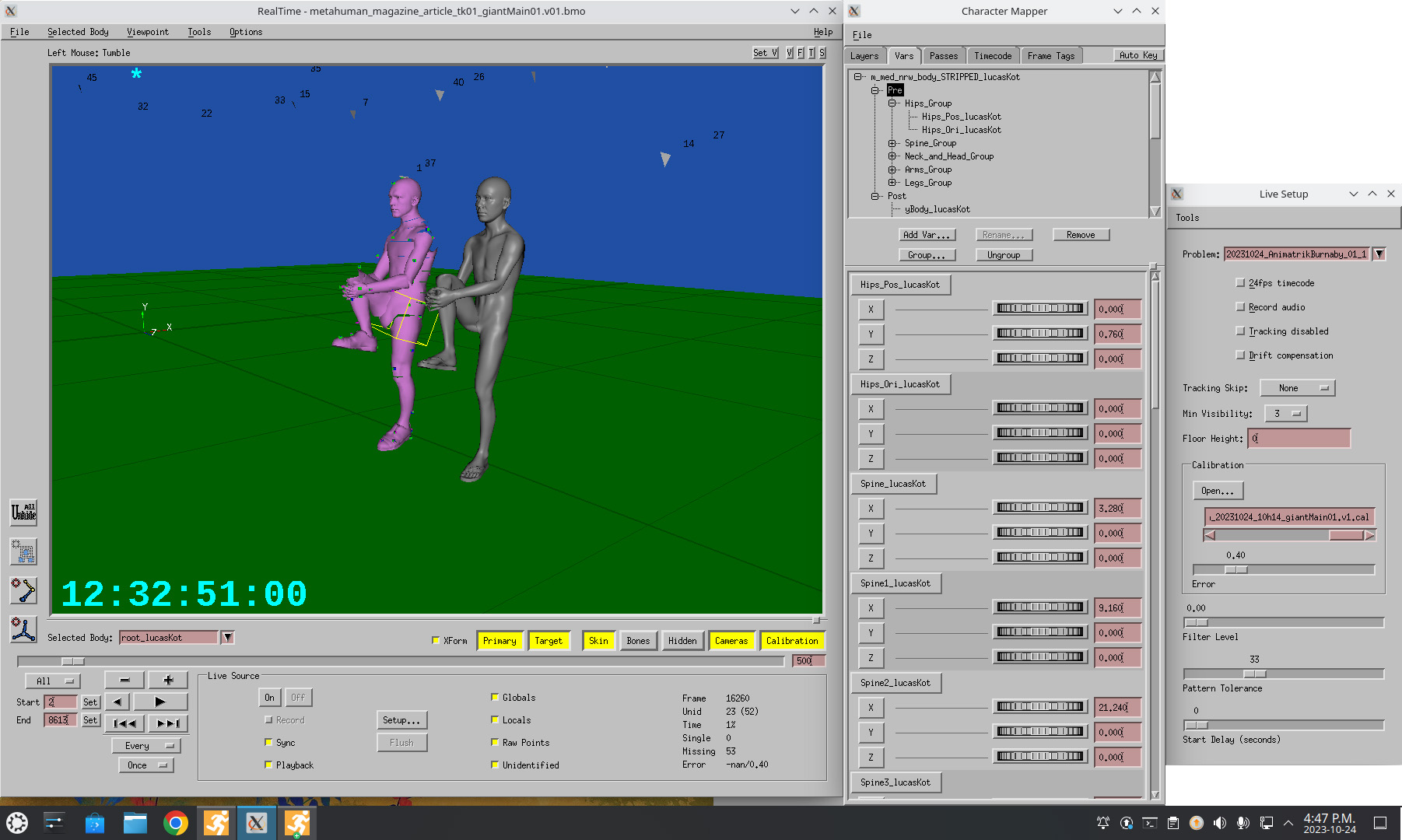
Task: Click the Calibration Open... button
Action: (x=1217, y=491)
